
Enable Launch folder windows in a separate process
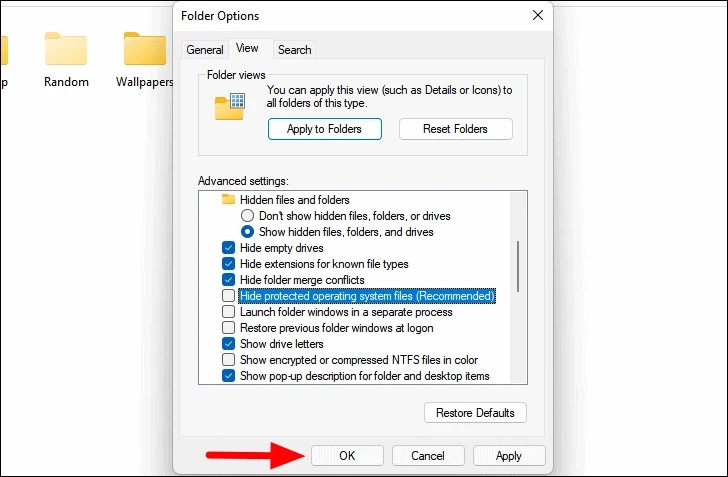pyautogui.click(x=228, y=312)
